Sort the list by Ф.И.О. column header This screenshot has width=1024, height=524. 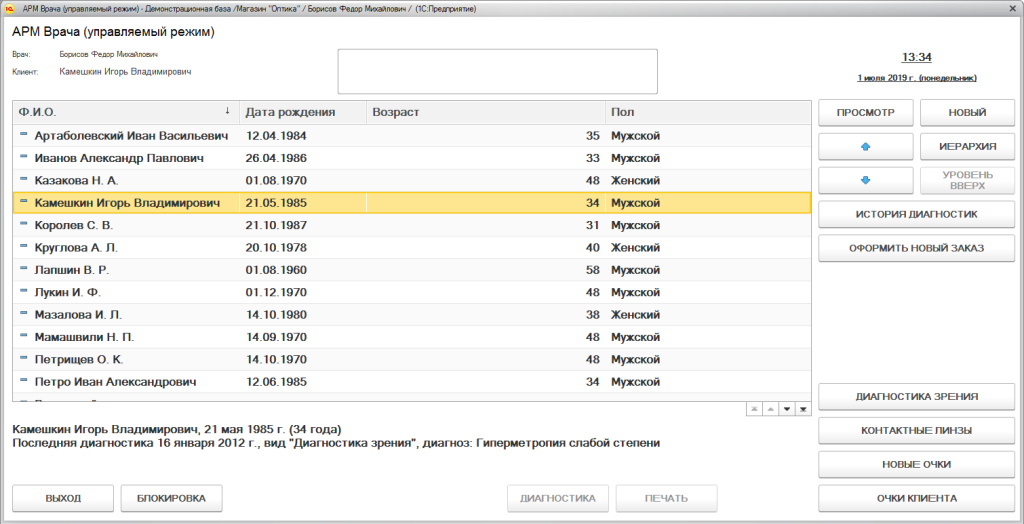point(120,112)
